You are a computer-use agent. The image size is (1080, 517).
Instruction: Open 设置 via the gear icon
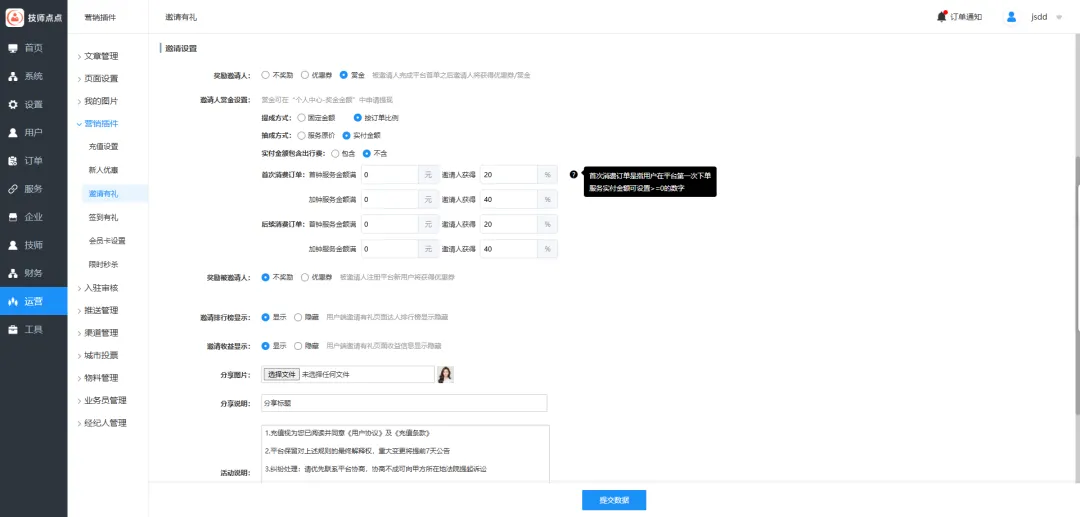click(13, 104)
